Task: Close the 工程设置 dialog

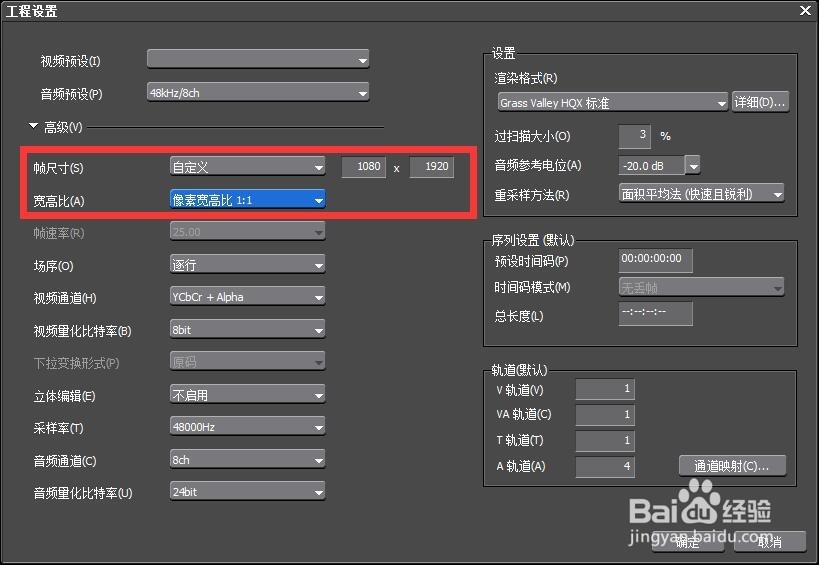Action: point(805,10)
